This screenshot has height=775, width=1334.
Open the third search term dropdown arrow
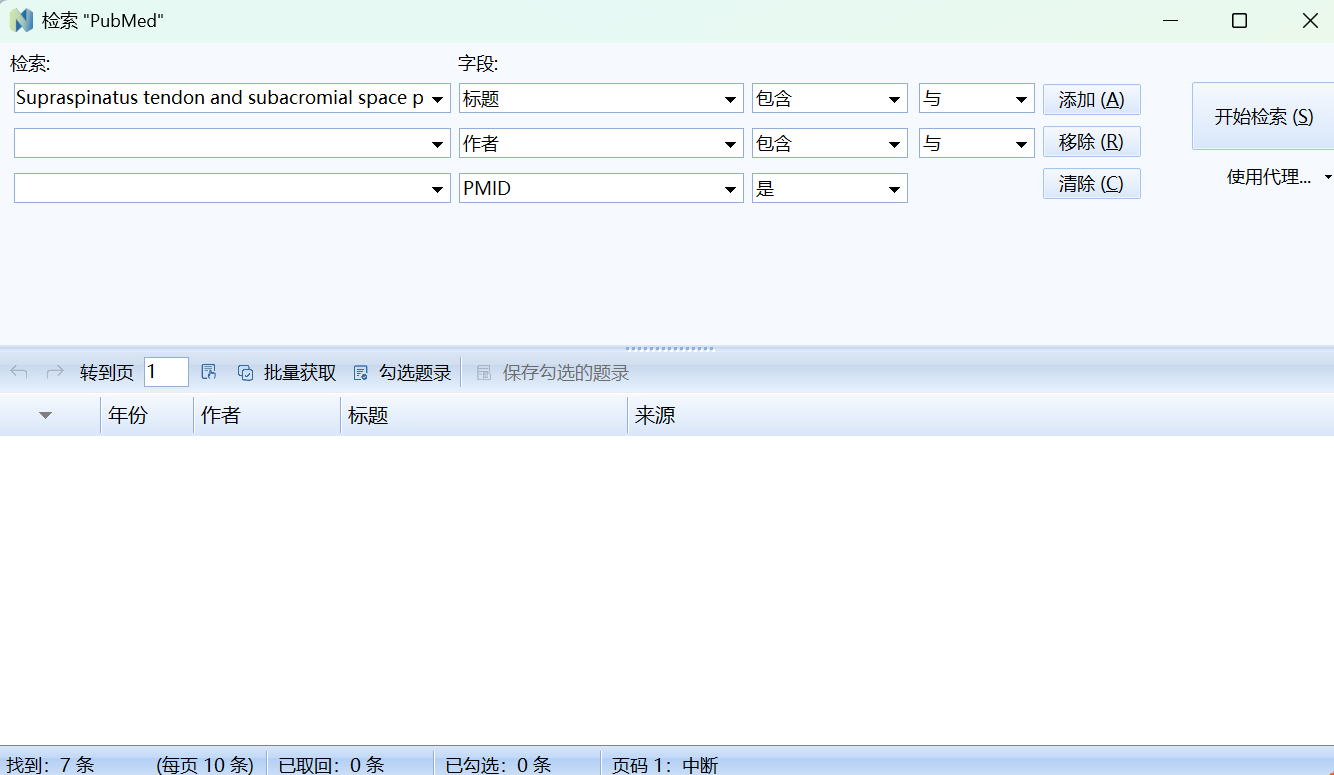coord(437,189)
